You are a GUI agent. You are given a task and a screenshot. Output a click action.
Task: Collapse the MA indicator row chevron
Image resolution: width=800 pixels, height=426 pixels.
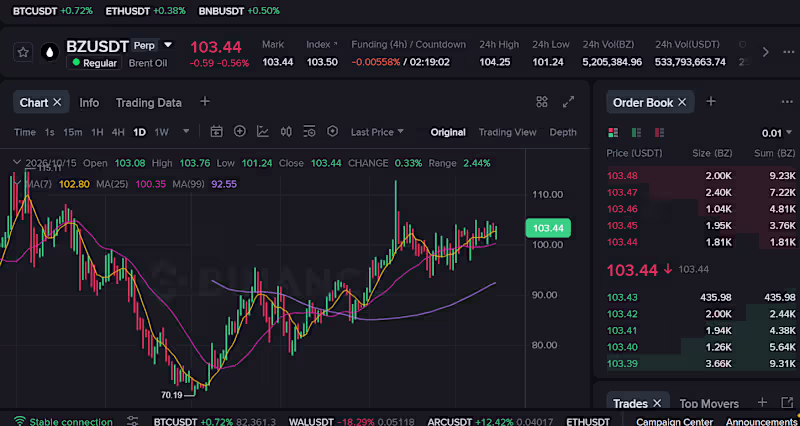(17, 184)
